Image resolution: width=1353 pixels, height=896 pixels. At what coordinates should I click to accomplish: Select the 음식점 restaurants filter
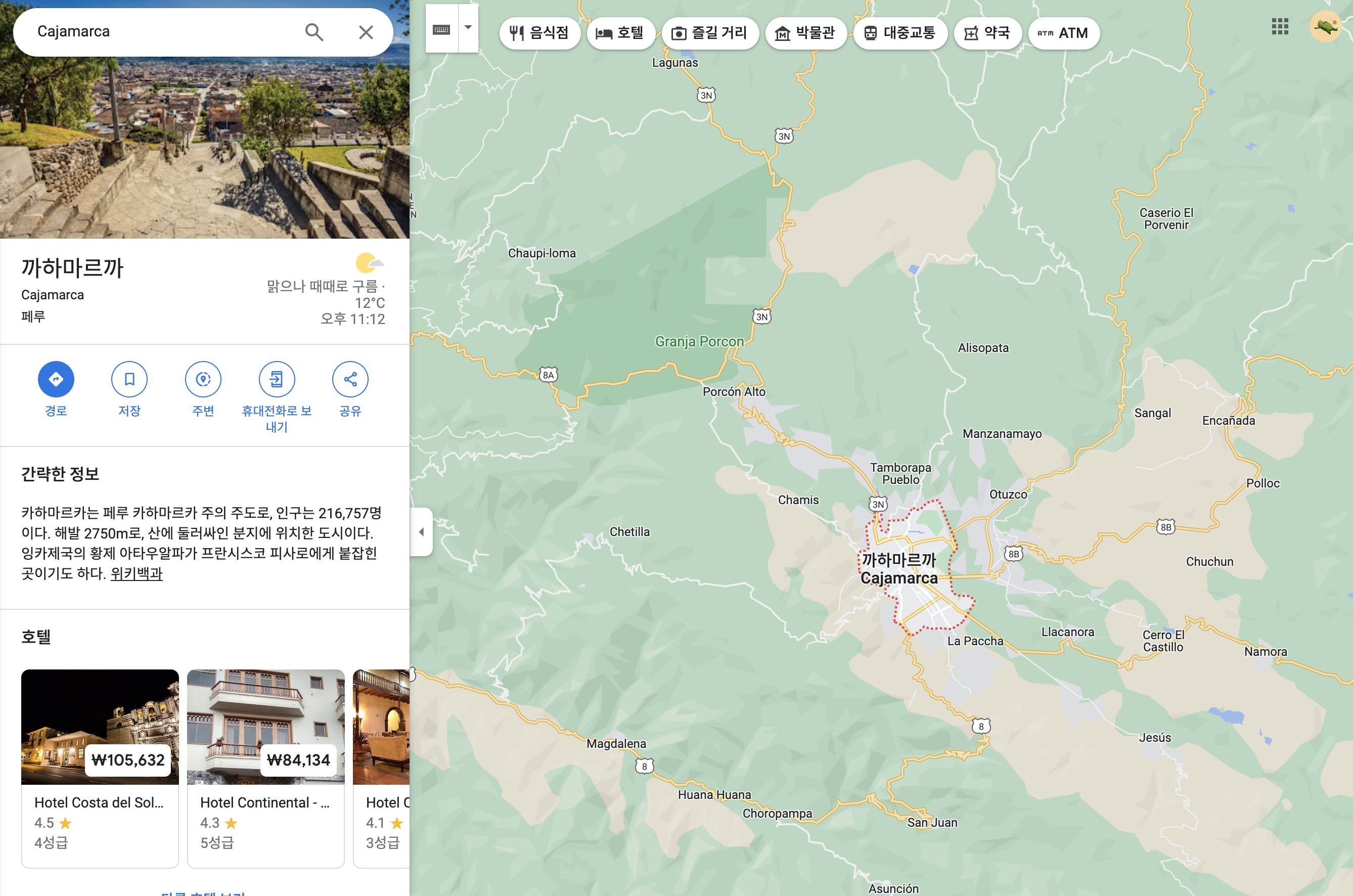click(539, 33)
